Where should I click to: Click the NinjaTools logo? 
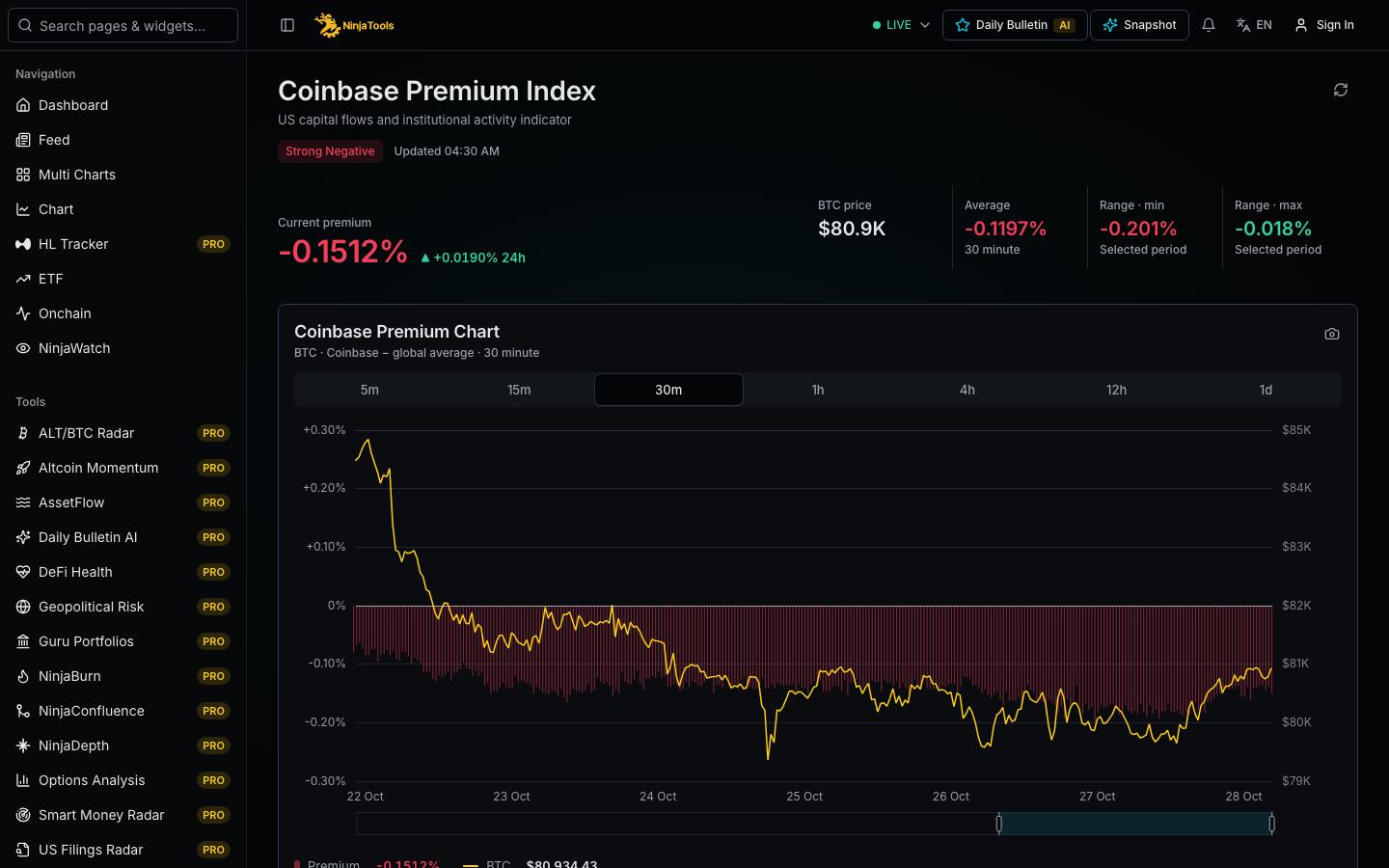(x=354, y=25)
